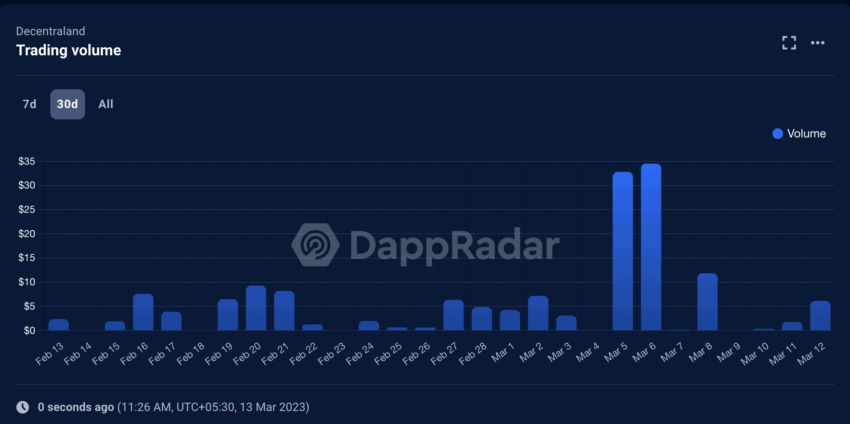850x424 pixels.
Task: Click the clock icon beside the timestamp
Action: (22, 407)
